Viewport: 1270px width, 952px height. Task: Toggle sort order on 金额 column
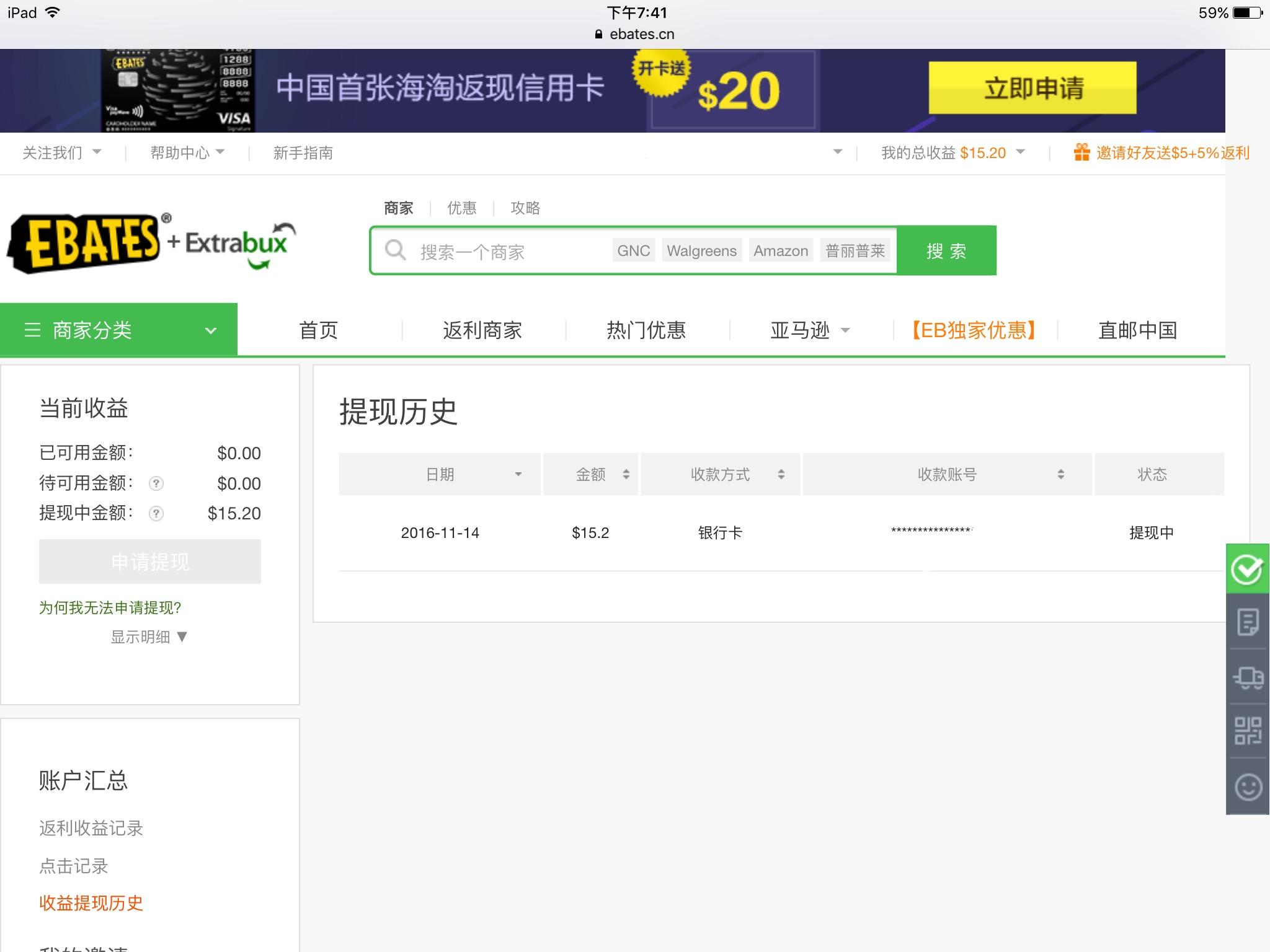pos(626,474)
